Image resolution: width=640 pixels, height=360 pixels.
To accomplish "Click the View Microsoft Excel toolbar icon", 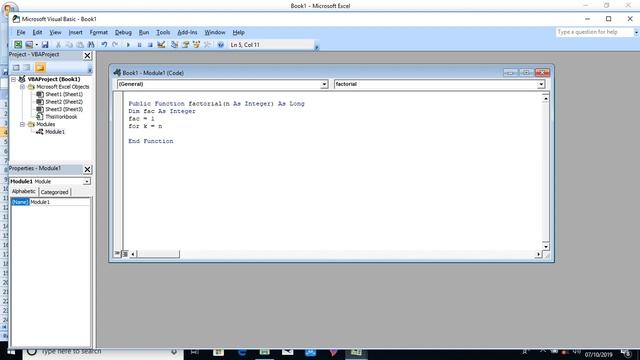I will (x=18, y=44).
